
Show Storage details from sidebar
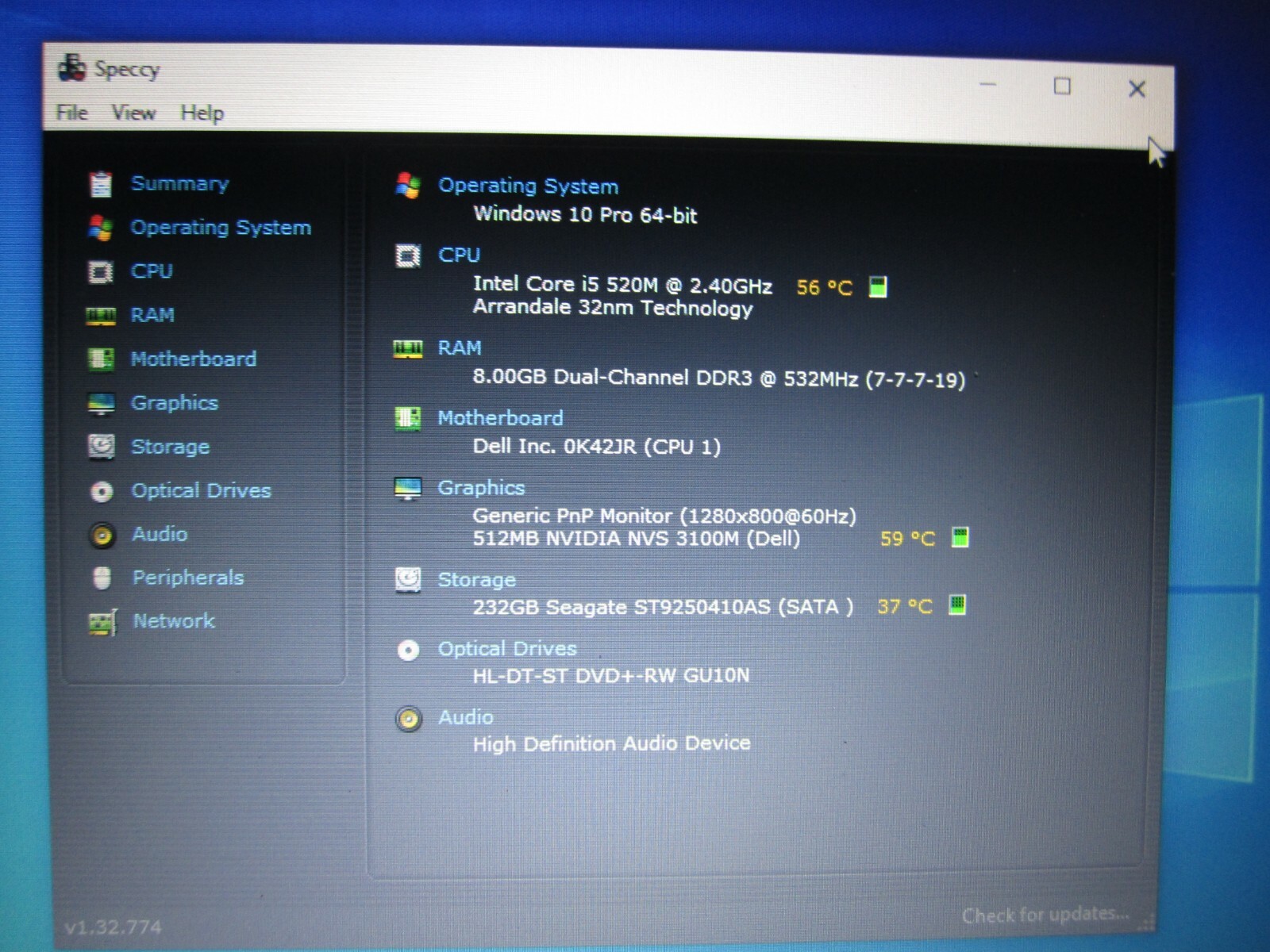point(171,447)
